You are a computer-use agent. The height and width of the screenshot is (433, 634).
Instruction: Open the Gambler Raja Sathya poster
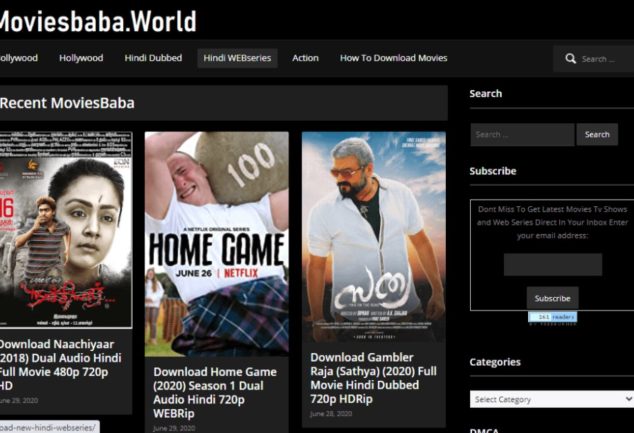(374, 237)
